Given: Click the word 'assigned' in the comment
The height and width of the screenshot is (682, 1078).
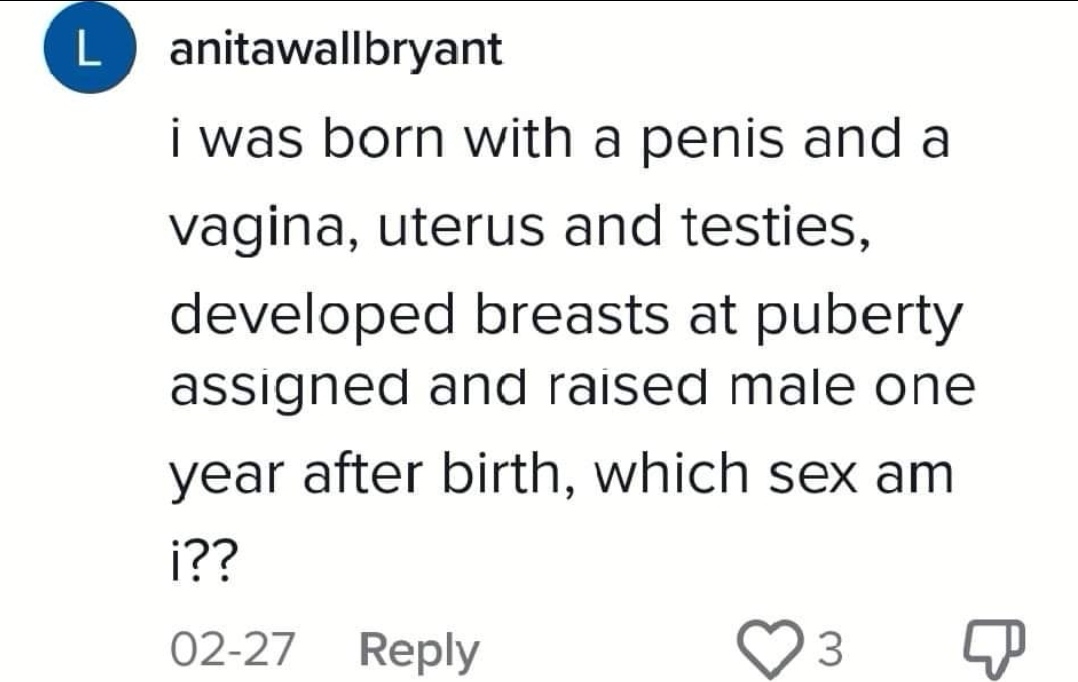Looking at the screenshot, I should [x=289, y=389].
